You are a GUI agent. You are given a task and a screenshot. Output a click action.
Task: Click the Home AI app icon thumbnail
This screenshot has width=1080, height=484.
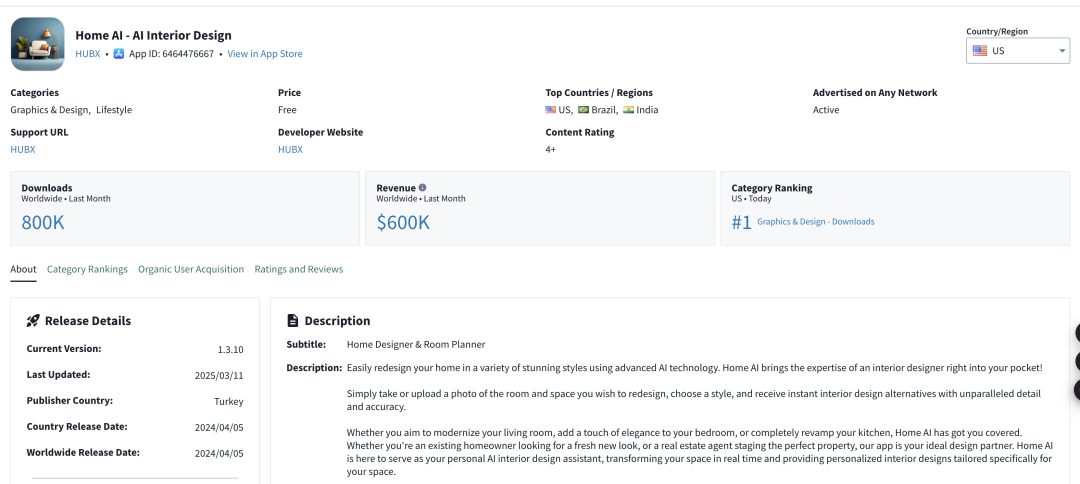click(38, 44)
